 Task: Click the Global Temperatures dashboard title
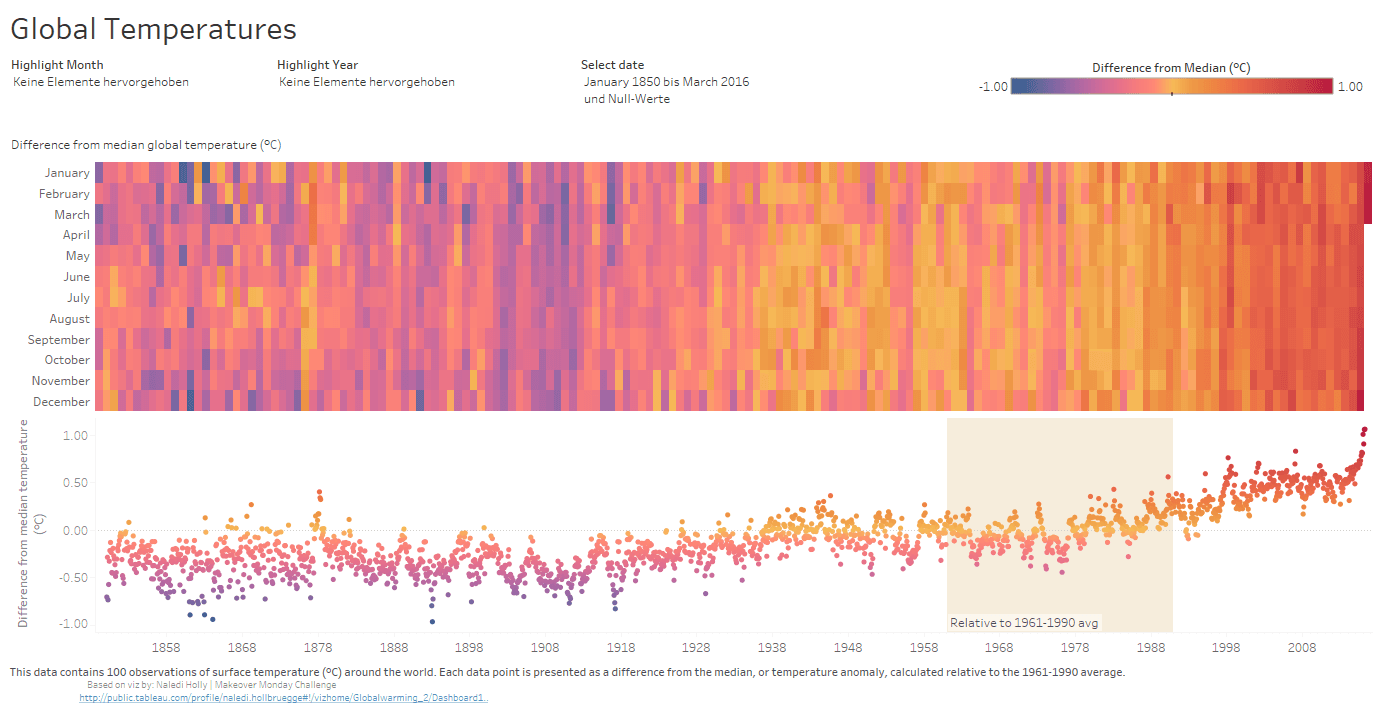[x=153, y=29]
